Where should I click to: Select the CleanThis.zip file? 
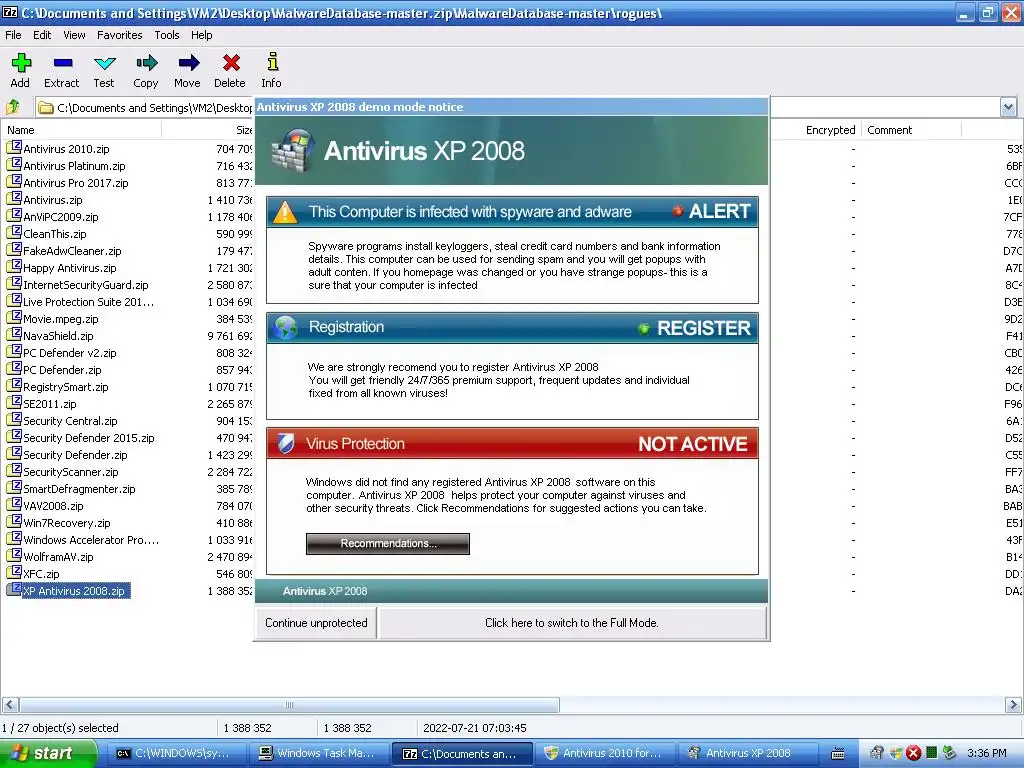click(54, 234)
